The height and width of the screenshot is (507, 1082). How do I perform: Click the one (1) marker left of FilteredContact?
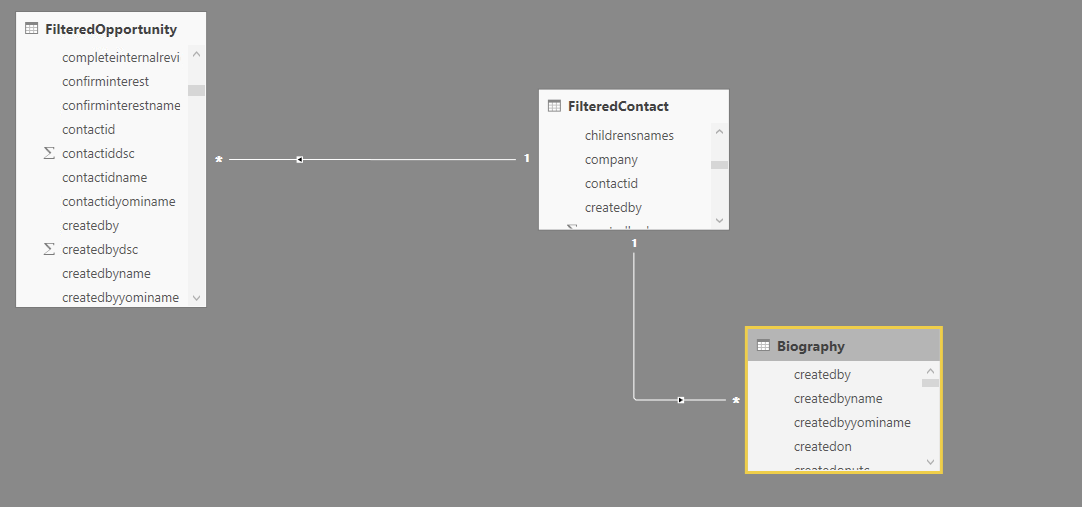pos(527,158)
